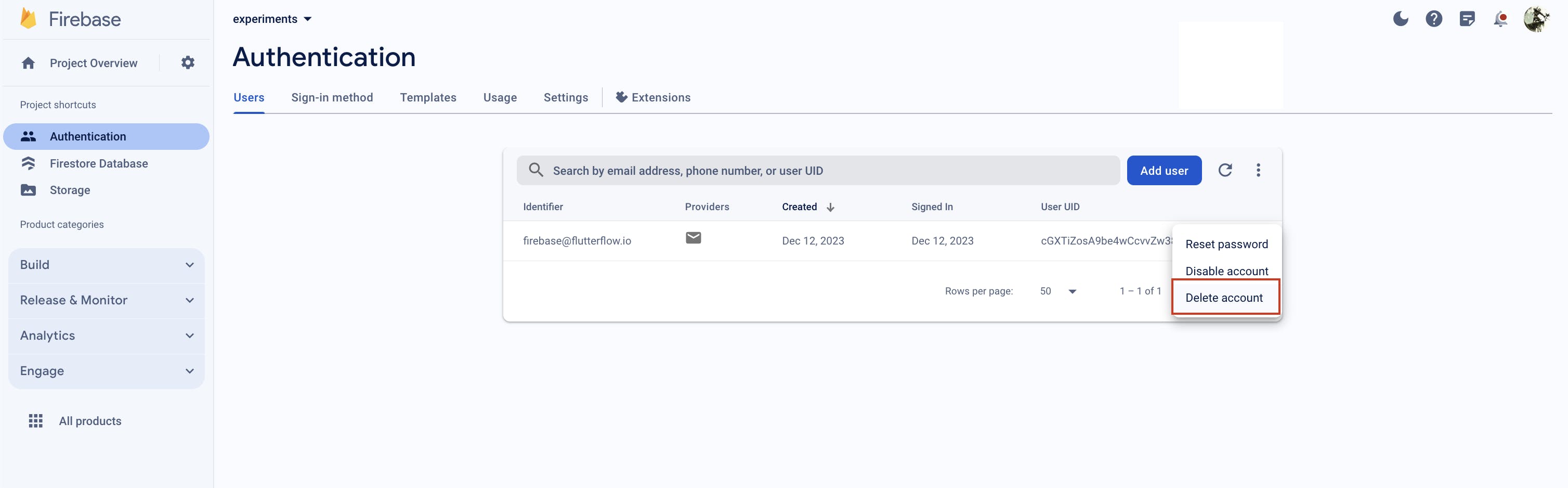
Task: Click the user profile avatar
Action: coord(1536,19)
